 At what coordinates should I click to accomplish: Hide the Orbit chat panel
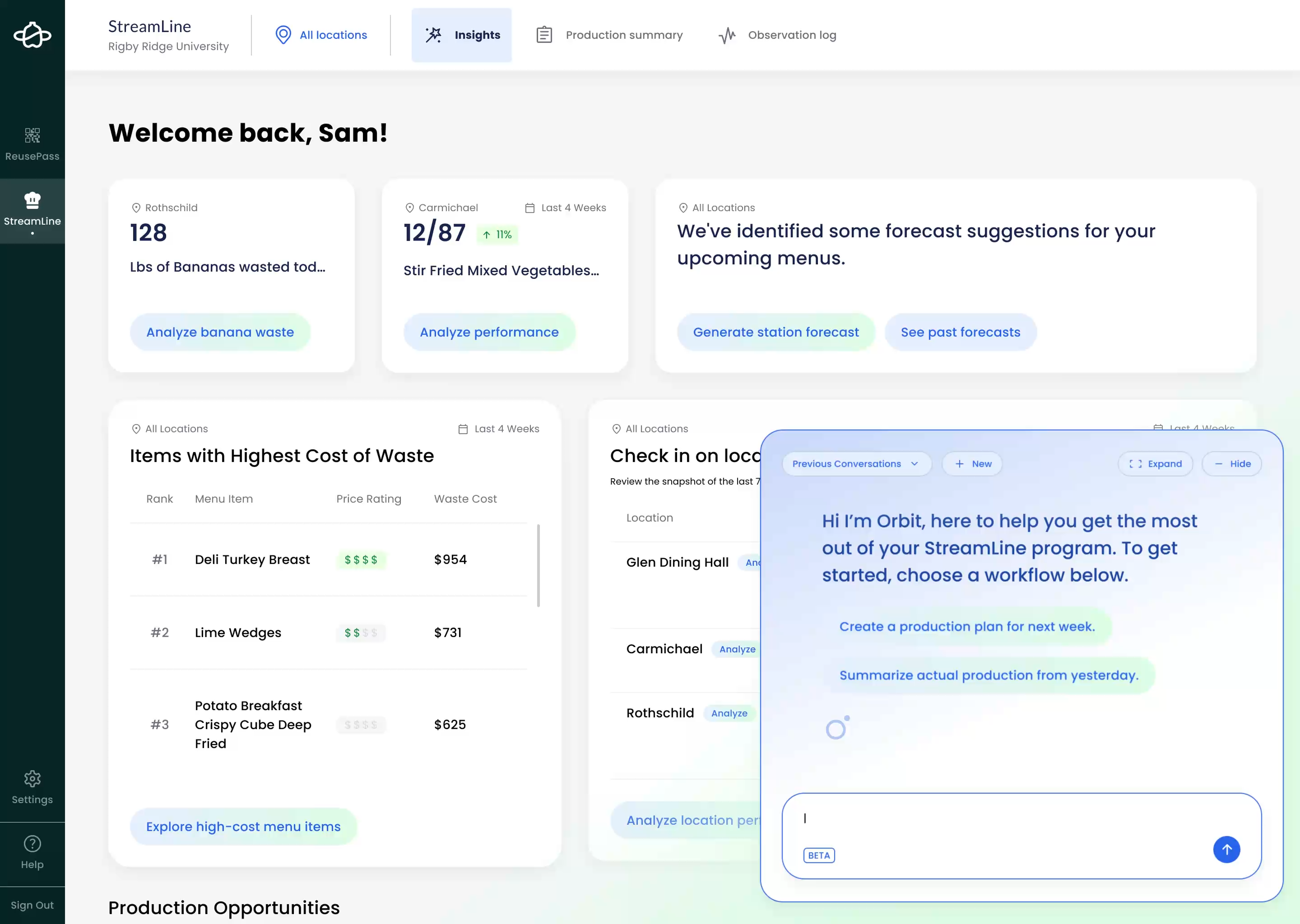point(1232,464)
